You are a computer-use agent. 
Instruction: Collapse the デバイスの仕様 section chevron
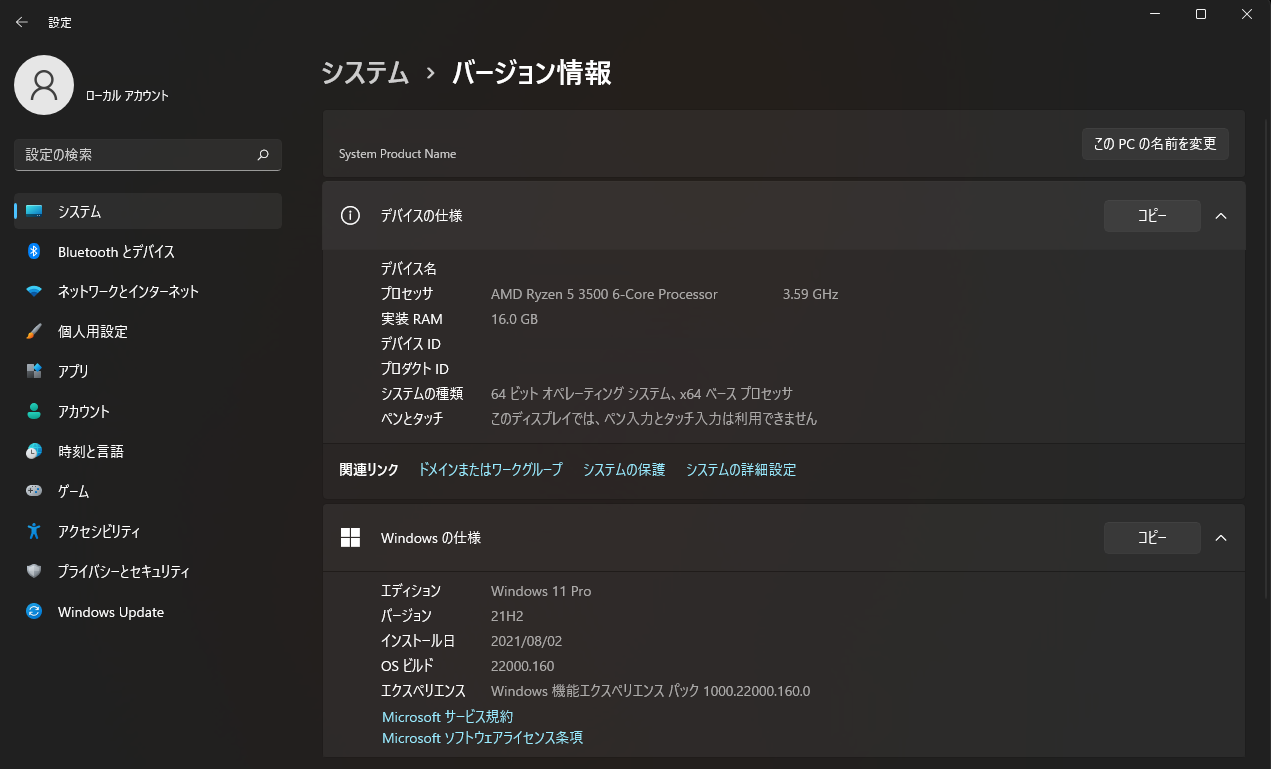(x=1220, y=215)
